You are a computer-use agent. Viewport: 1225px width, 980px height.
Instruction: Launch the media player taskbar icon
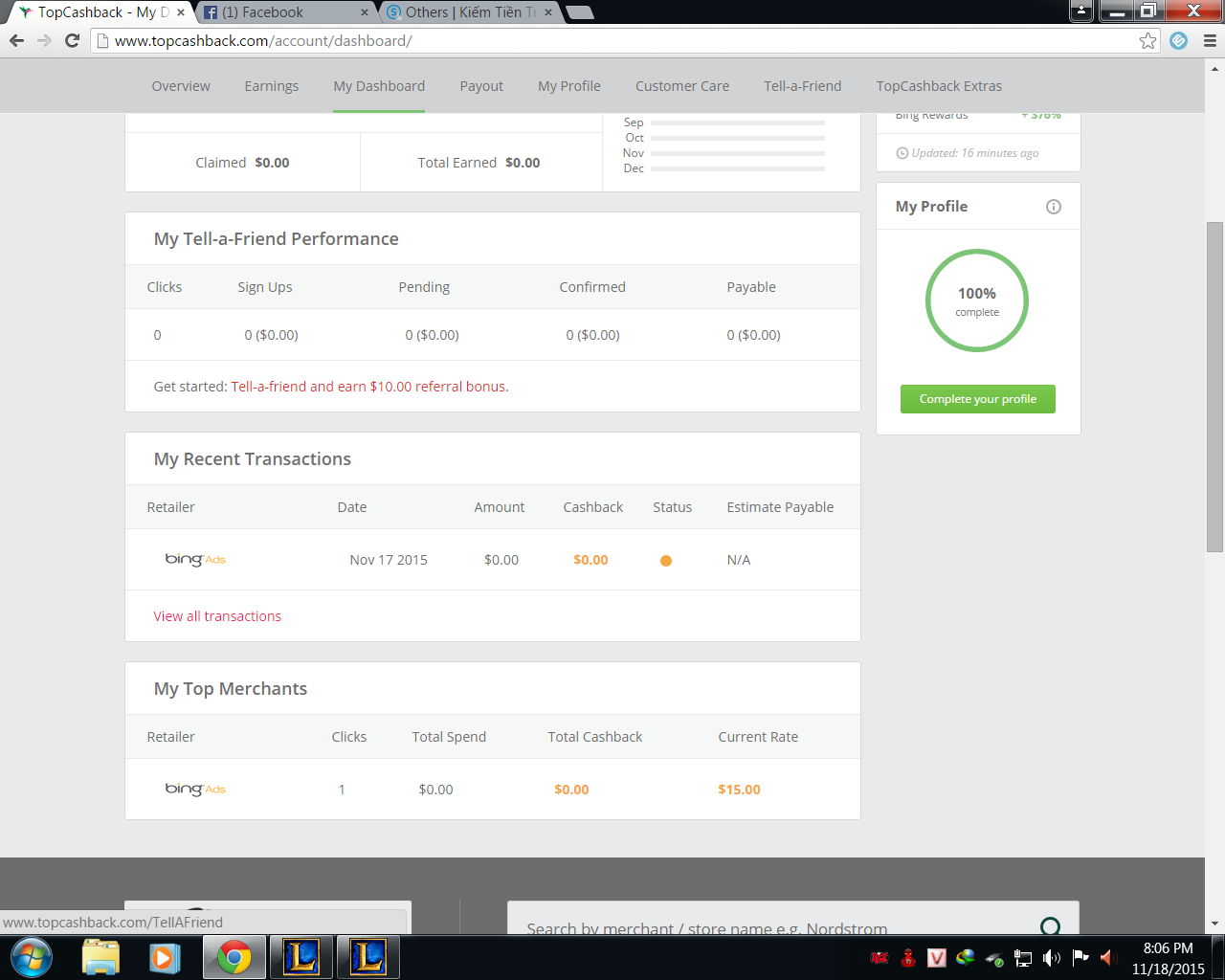pos(165,958)
